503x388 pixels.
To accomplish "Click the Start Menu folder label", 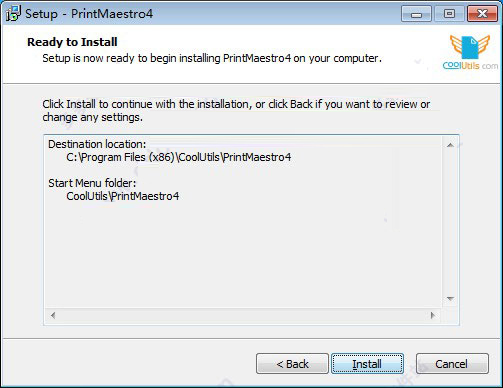I will 92,183.
